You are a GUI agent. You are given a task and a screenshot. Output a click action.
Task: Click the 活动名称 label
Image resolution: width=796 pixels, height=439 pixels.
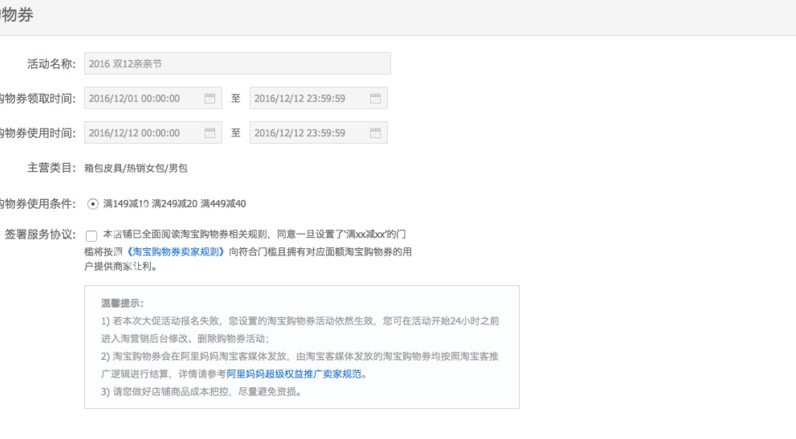51,64
